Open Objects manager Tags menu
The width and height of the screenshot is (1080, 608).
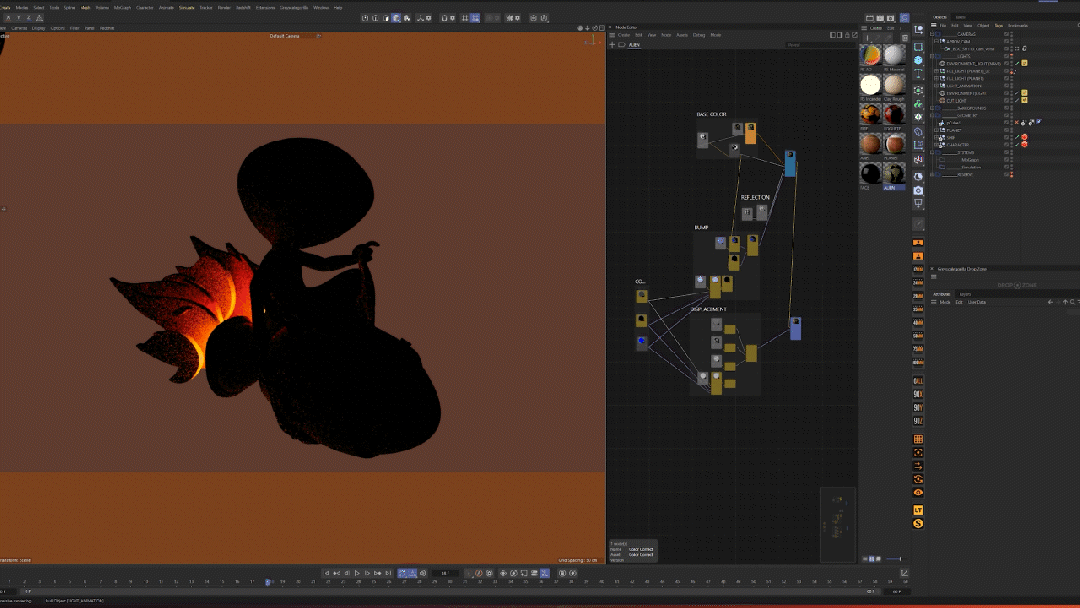click(x=998, y=25)
